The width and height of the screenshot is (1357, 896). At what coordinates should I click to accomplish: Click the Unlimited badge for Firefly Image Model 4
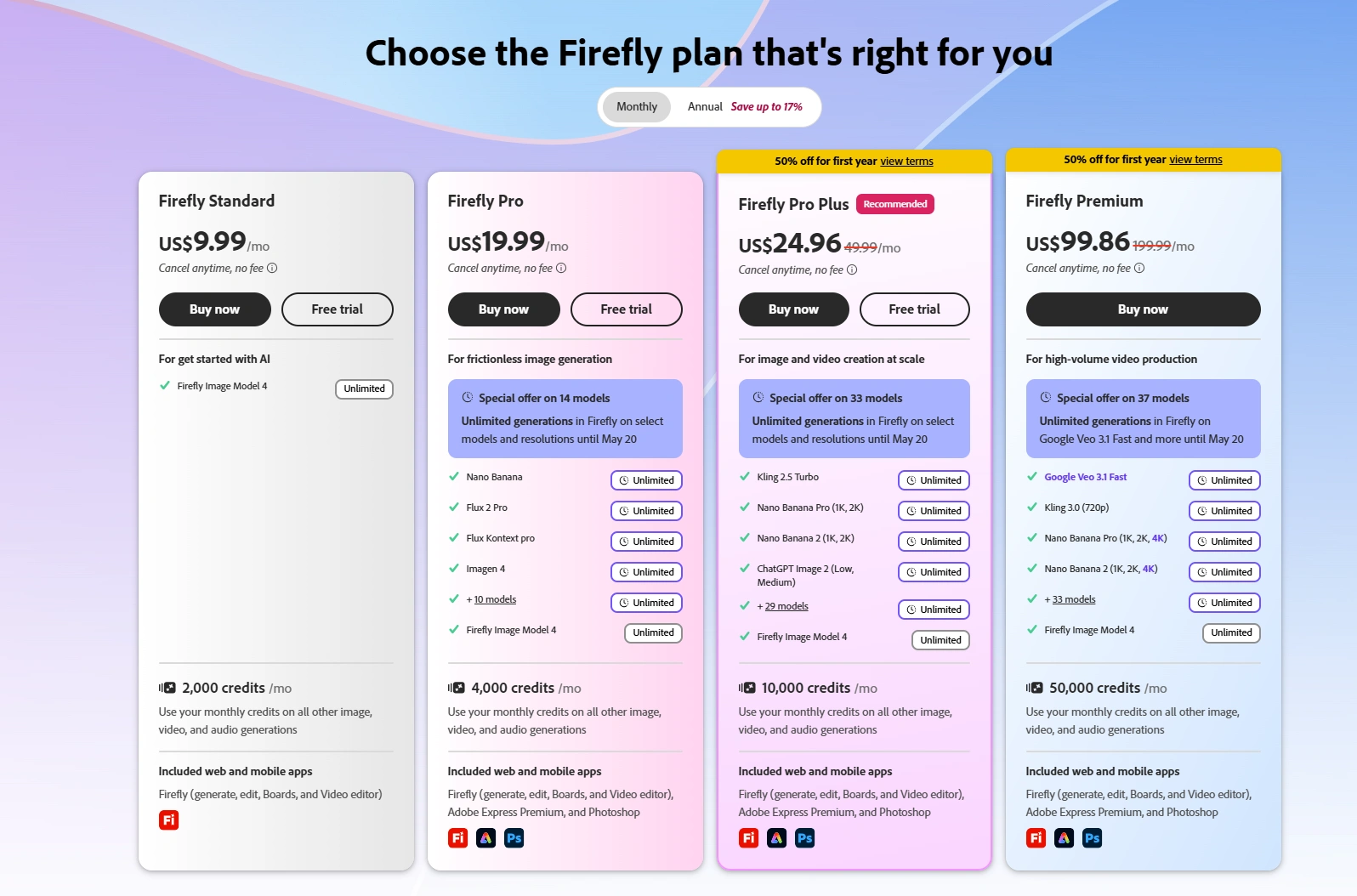click(x=364, y=388)
